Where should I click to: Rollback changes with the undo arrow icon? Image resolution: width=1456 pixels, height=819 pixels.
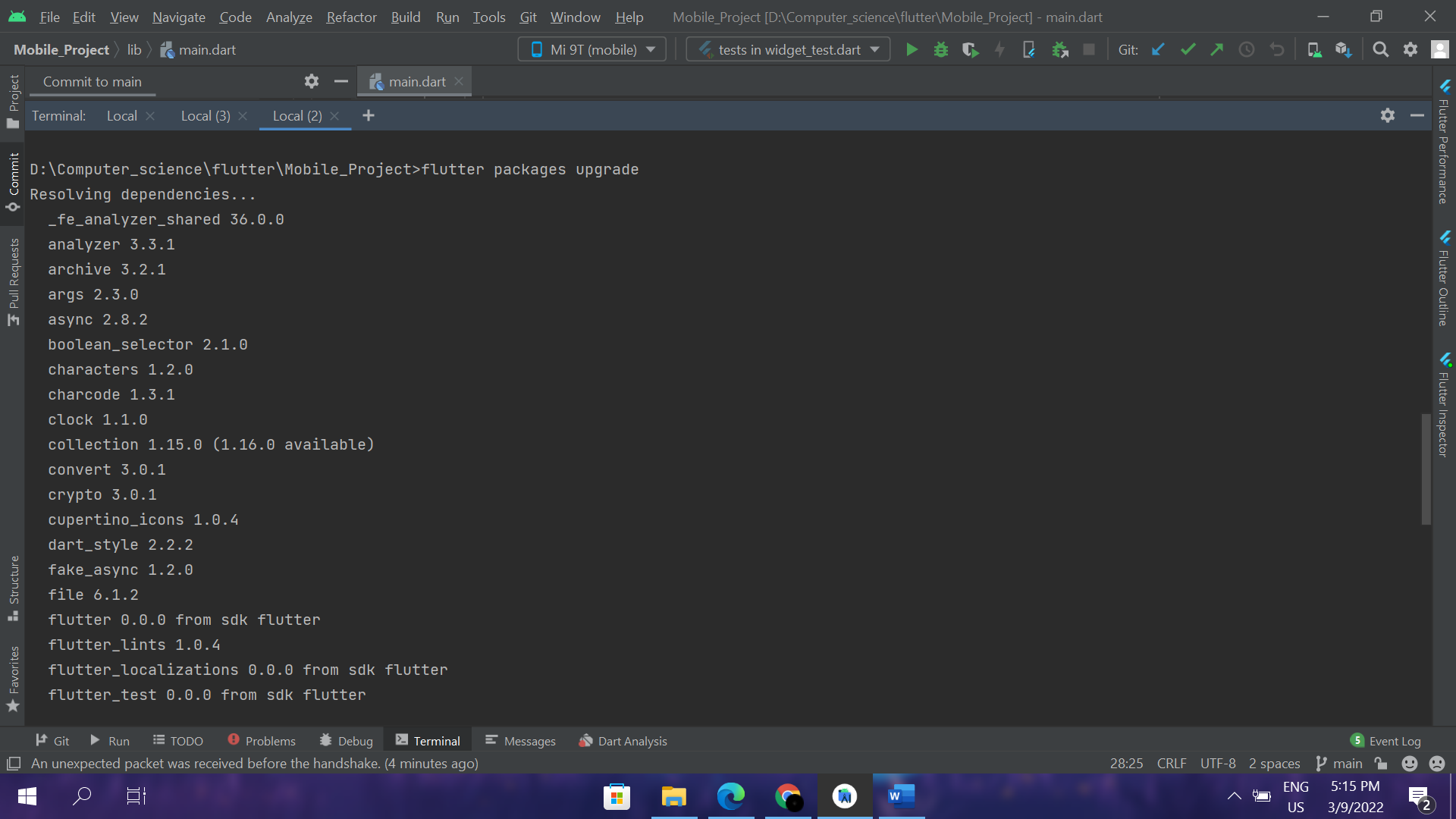1277,50
